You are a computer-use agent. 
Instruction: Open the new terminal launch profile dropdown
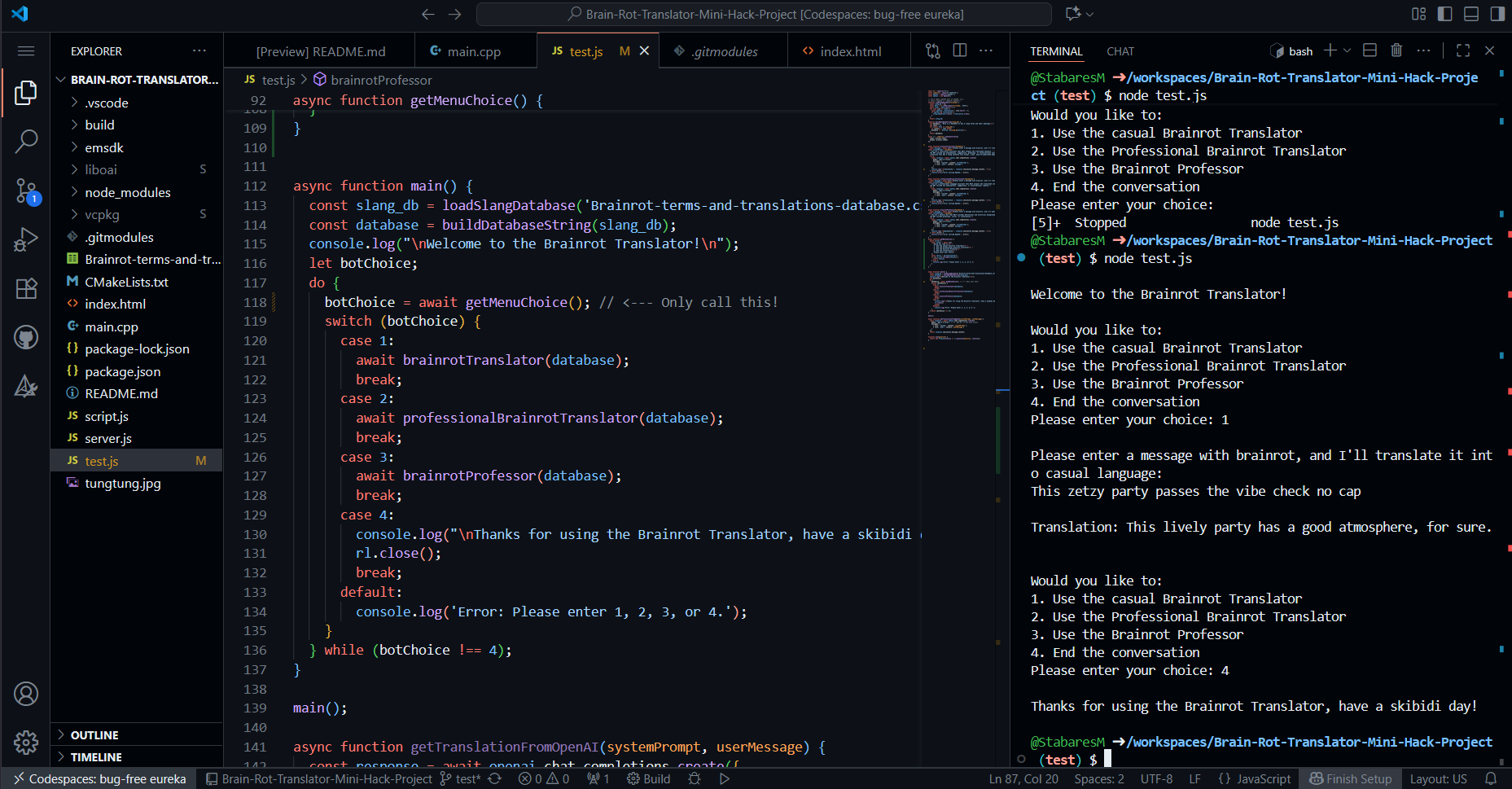point(1348,50)
